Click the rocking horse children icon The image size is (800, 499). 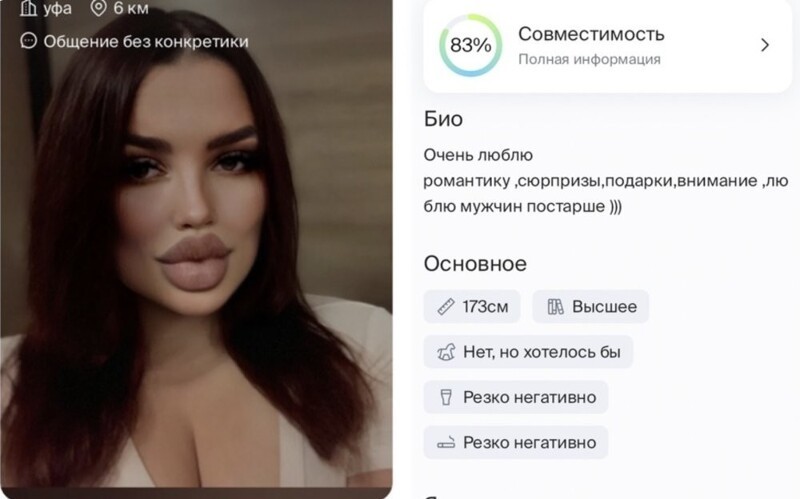(446, 352)
